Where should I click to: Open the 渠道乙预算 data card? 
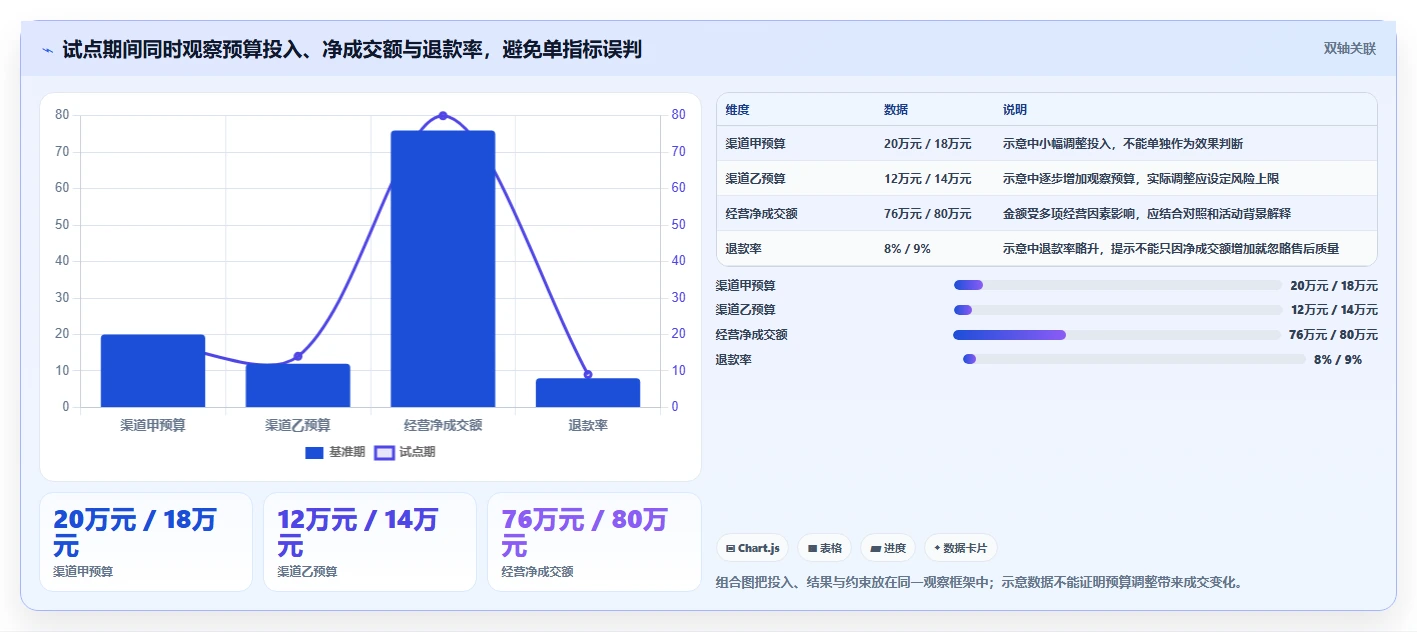pos(370,542)
